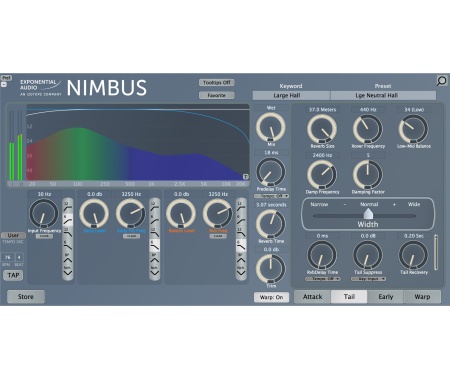This screenshot has height=380, width=450.
Task: Click the Low-Mid Balance knob
Action: coord(413,129)
